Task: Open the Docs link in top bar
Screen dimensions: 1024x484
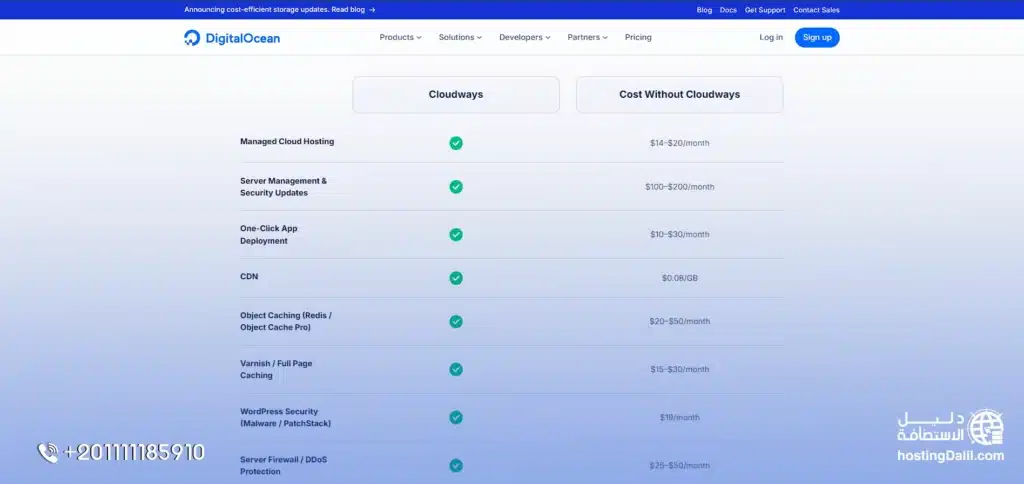Action: (728, 10)
